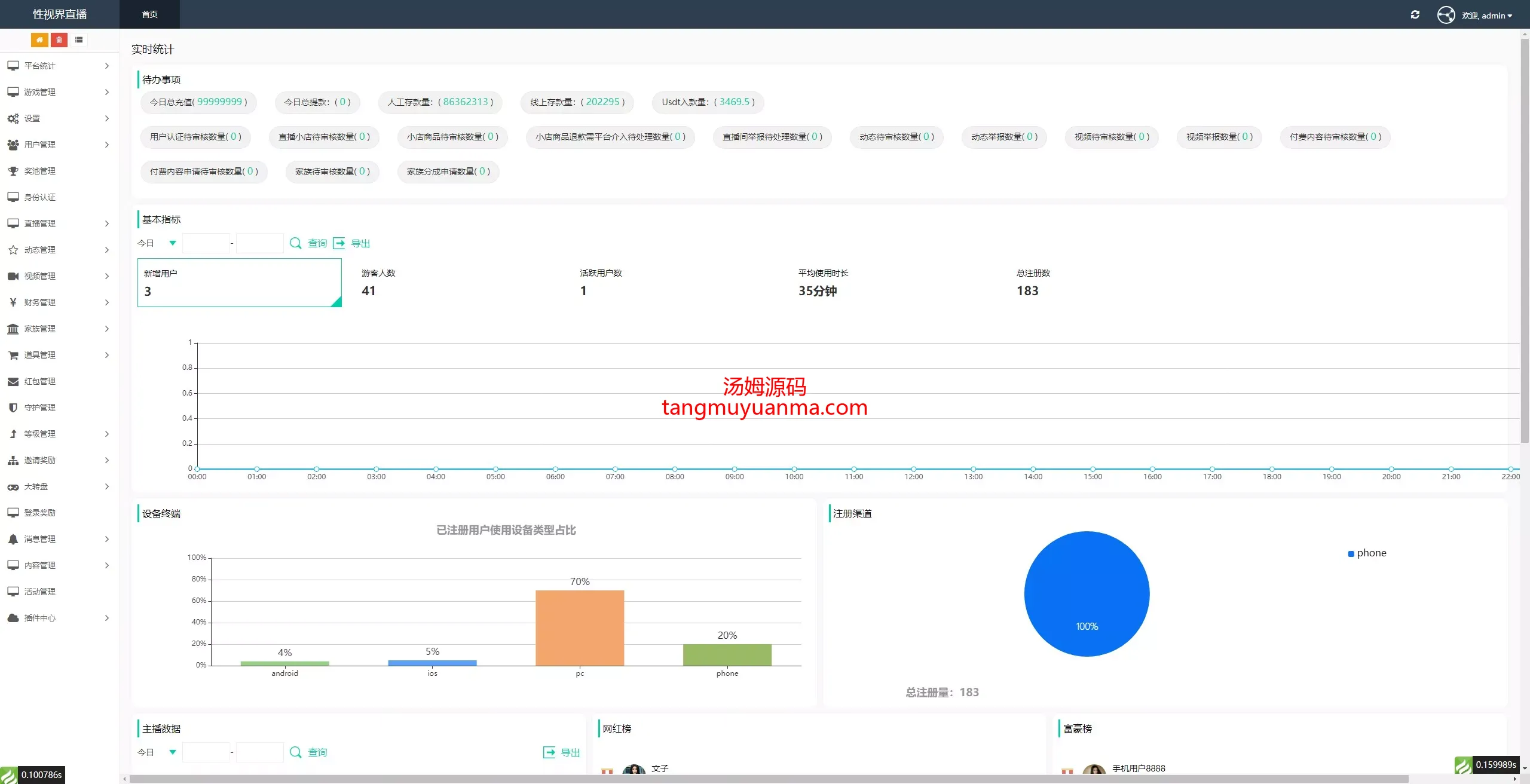Click the refresh icon in top bar
1530x784 pixels.
pos(1415,15)
